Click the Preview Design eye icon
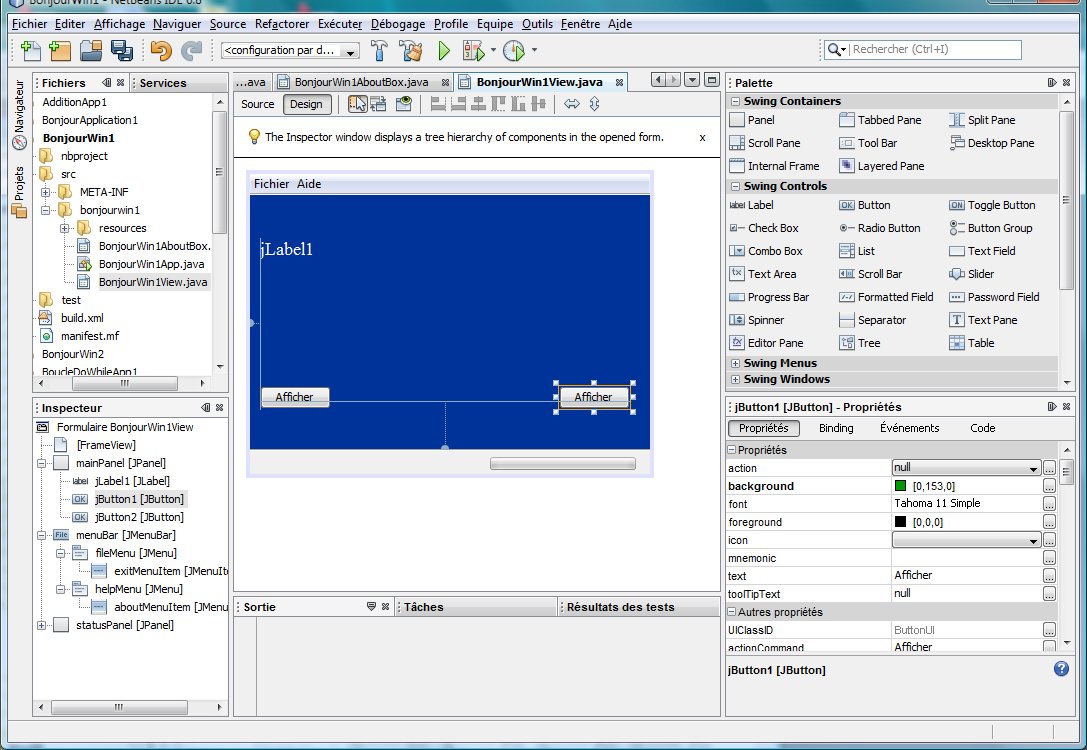The height and width of the screenshot is (750, 1087). pyautogui.click(x=403, y=104)
